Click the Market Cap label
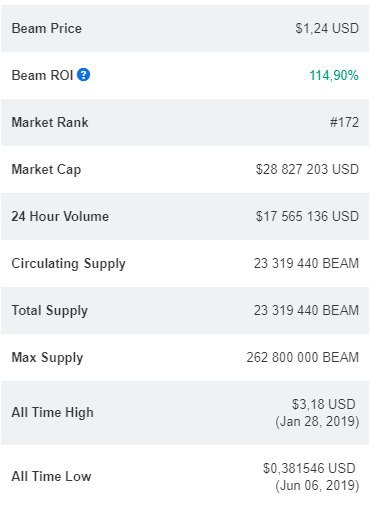Image resolution: width=378 pixels, height=509 pixels. (x=46, y=170)
